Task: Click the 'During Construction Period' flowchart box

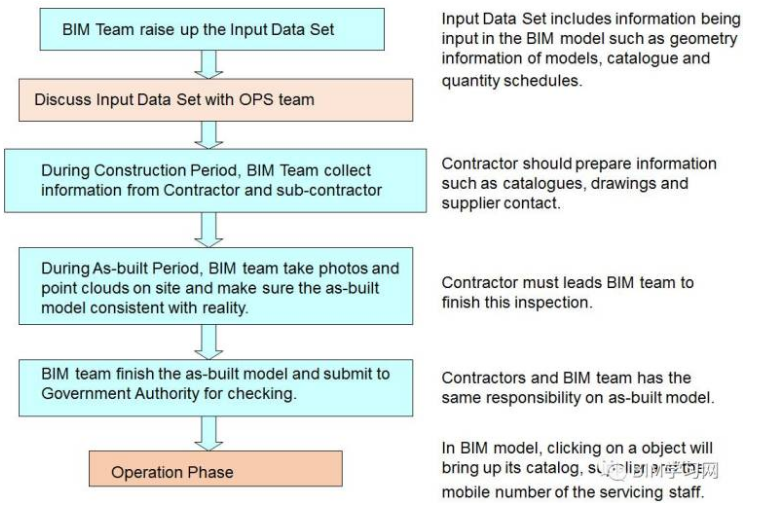Action: pyautogui.click(x=215, y=181)
